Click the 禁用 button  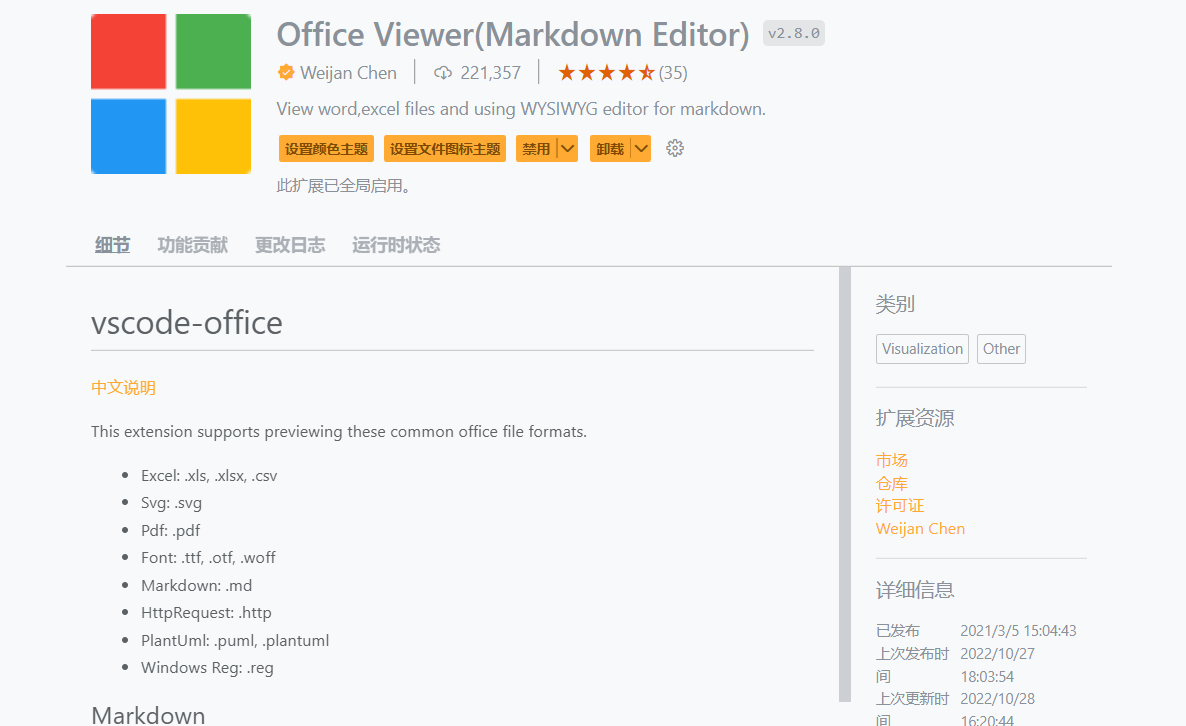(536, 149)
